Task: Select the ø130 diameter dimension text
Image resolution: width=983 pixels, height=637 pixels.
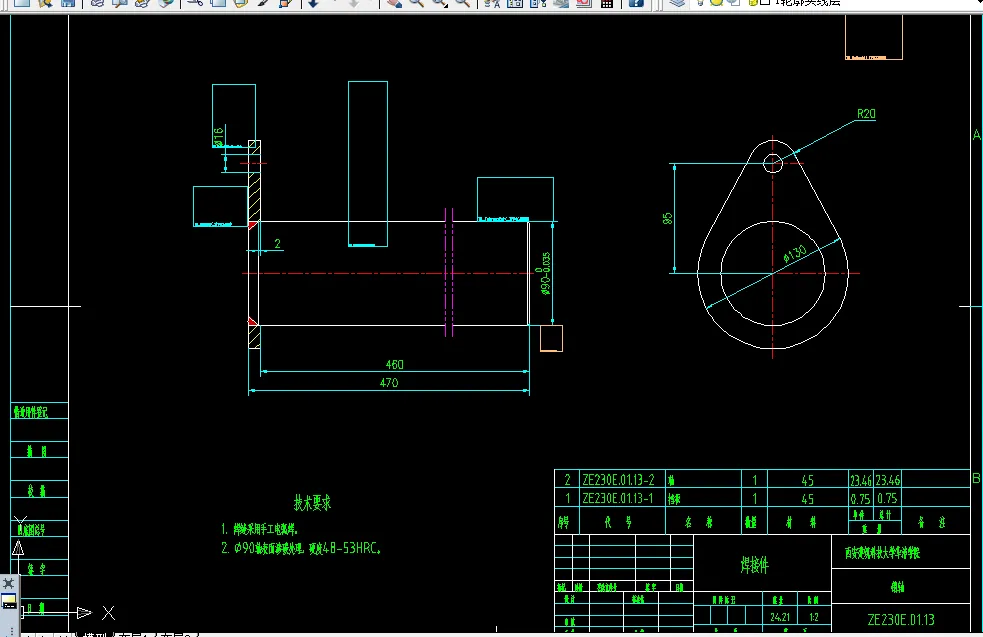Action: (x=794, y=255)
